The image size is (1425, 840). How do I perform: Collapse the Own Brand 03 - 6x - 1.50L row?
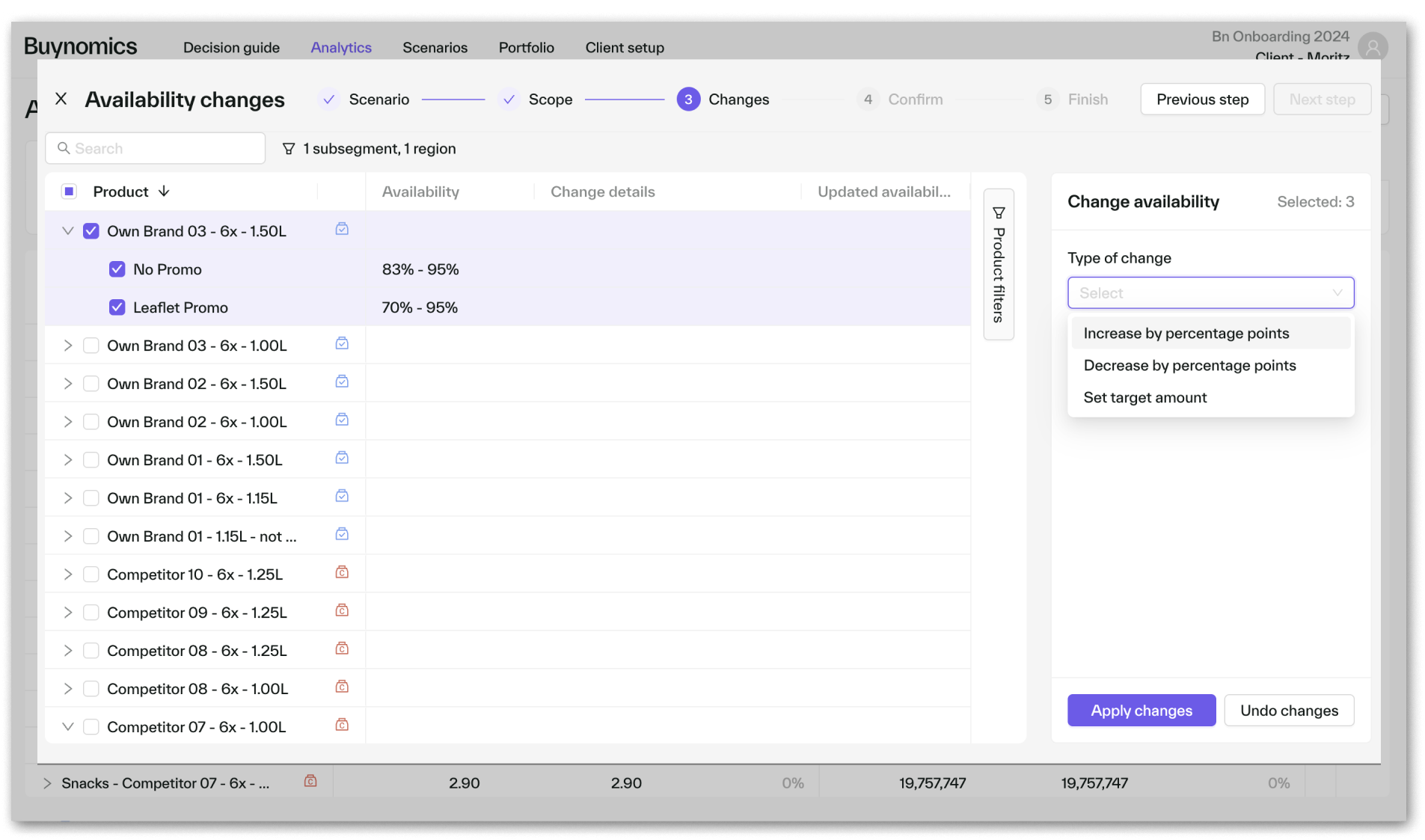[67, 231]
